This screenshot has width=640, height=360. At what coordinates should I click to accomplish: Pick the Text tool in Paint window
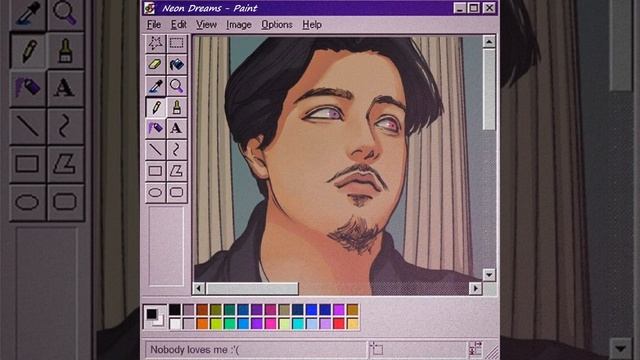176,129
